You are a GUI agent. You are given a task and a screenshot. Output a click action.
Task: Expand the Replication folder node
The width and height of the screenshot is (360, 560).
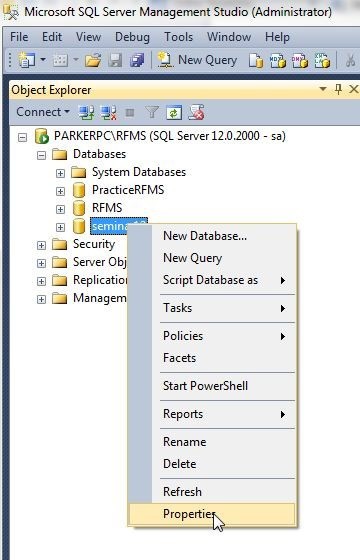coord(41,281)
